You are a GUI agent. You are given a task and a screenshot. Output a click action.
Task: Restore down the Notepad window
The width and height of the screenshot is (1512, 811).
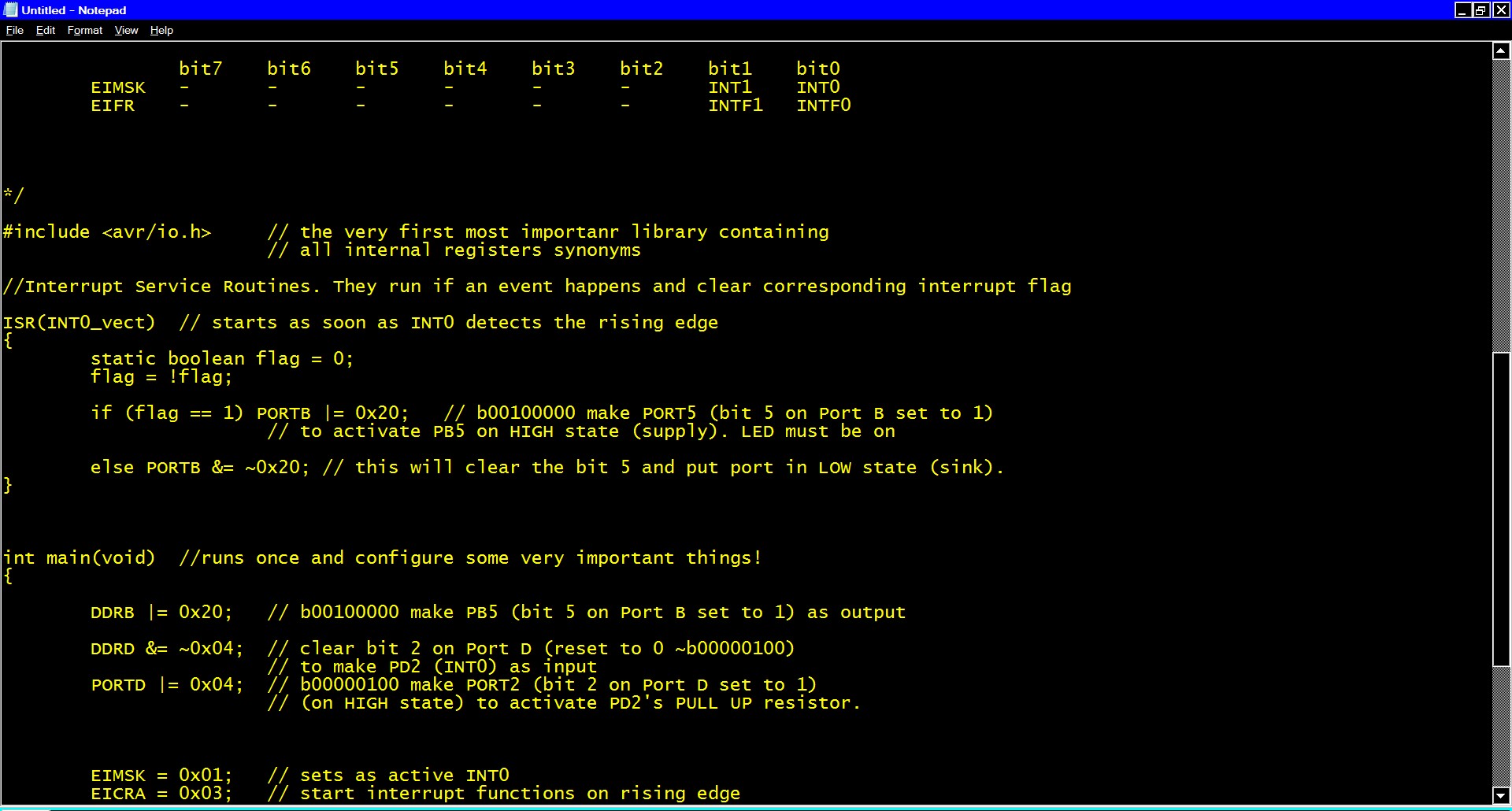point(1481,10)
